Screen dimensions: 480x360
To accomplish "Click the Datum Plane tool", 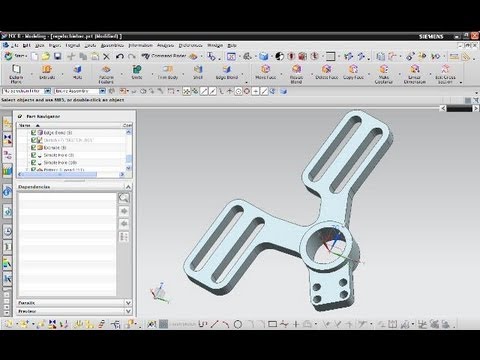I will [x=16, y=74].
